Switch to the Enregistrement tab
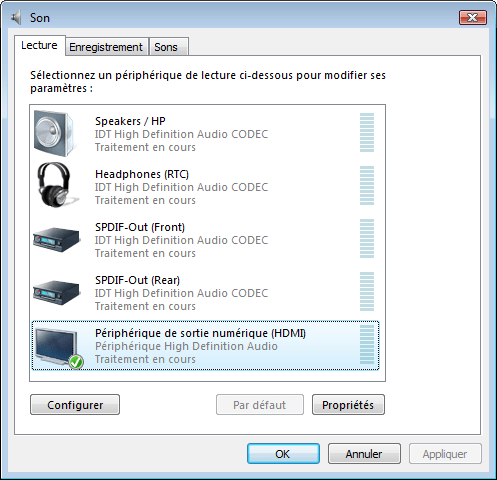 tap(106, 47)
